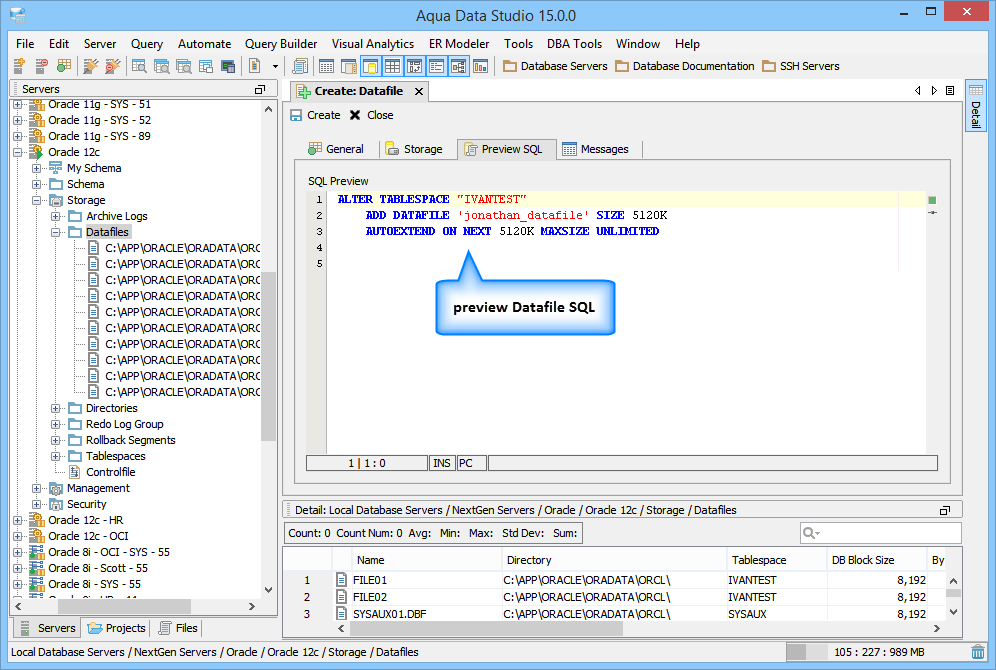The image size is (996, 670).
Task: Open the dropdown arrow beside the file icon
Action: 275,66
